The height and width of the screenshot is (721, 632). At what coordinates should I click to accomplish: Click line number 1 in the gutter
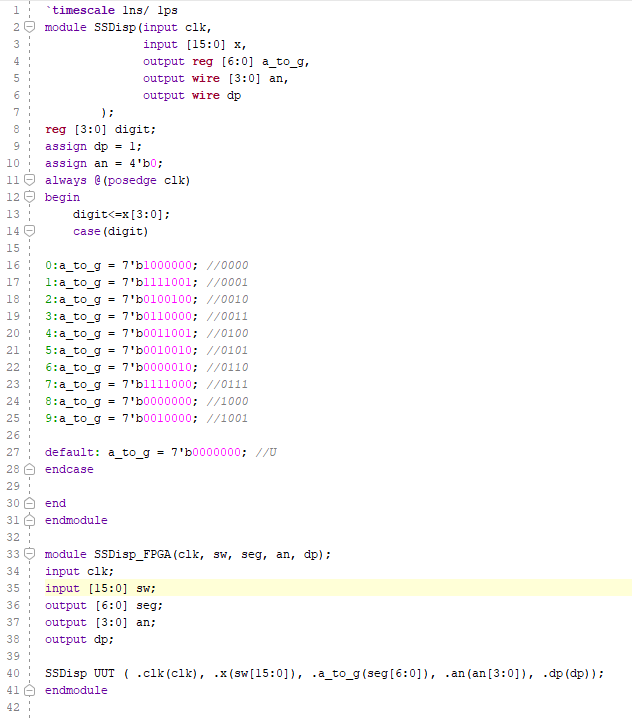tap(17, 10)
